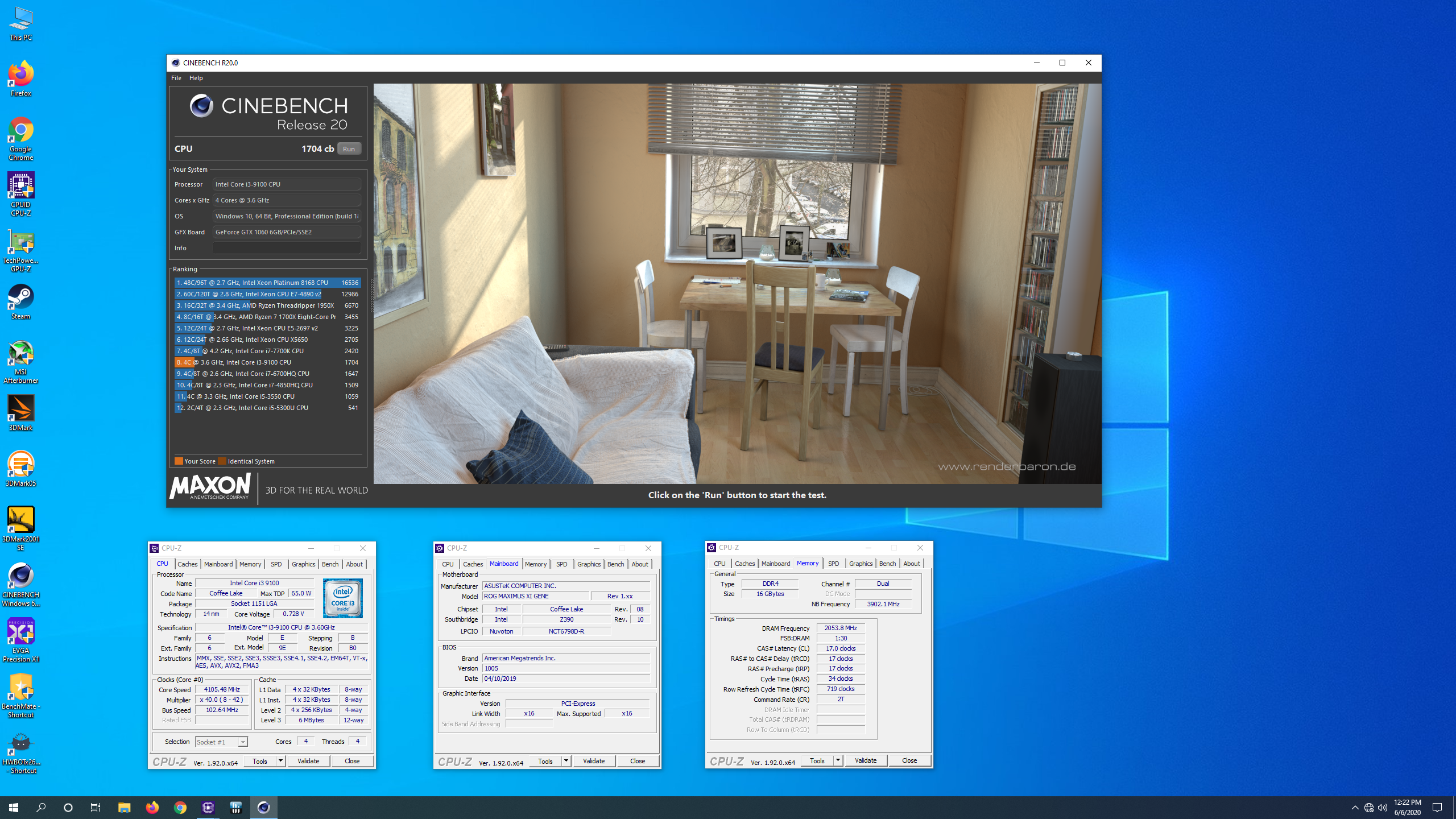Open Windows Start menu
The height and width of the screenshot is (819, 1456).
coord(14,807)
